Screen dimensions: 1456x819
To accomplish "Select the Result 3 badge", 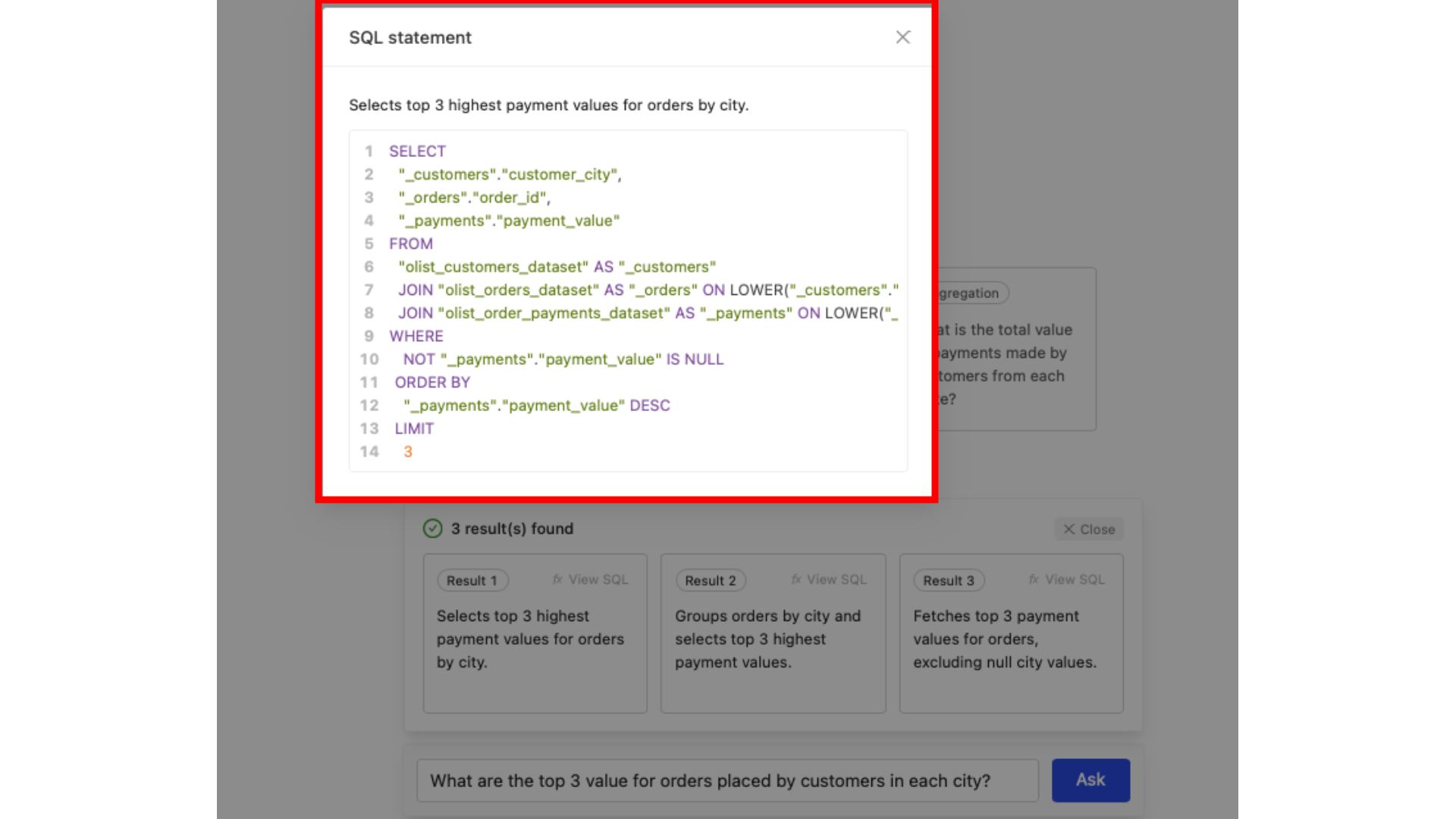I will (949, 580).
